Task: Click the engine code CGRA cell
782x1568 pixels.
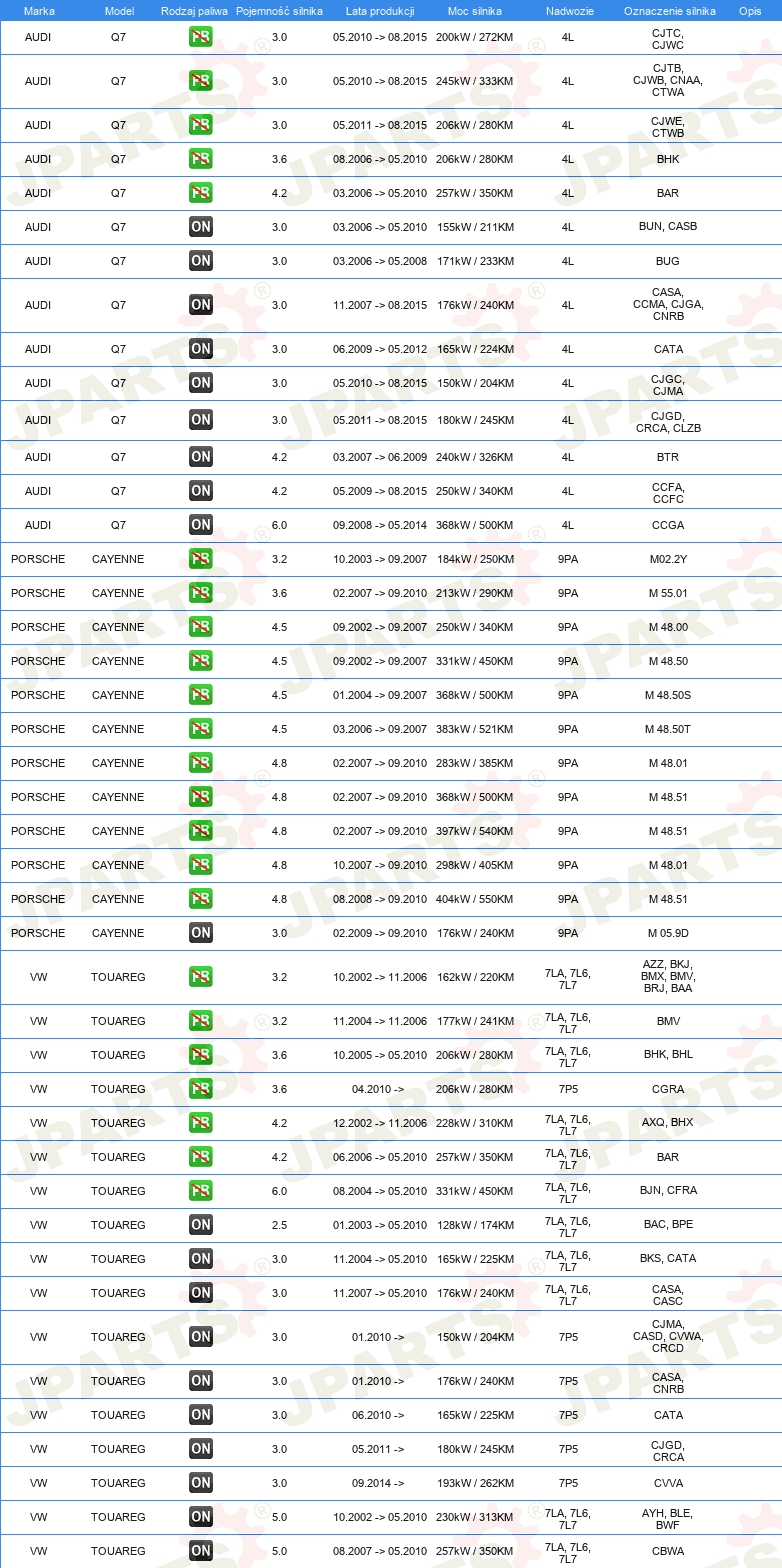Action: (x=668, y=1089)
